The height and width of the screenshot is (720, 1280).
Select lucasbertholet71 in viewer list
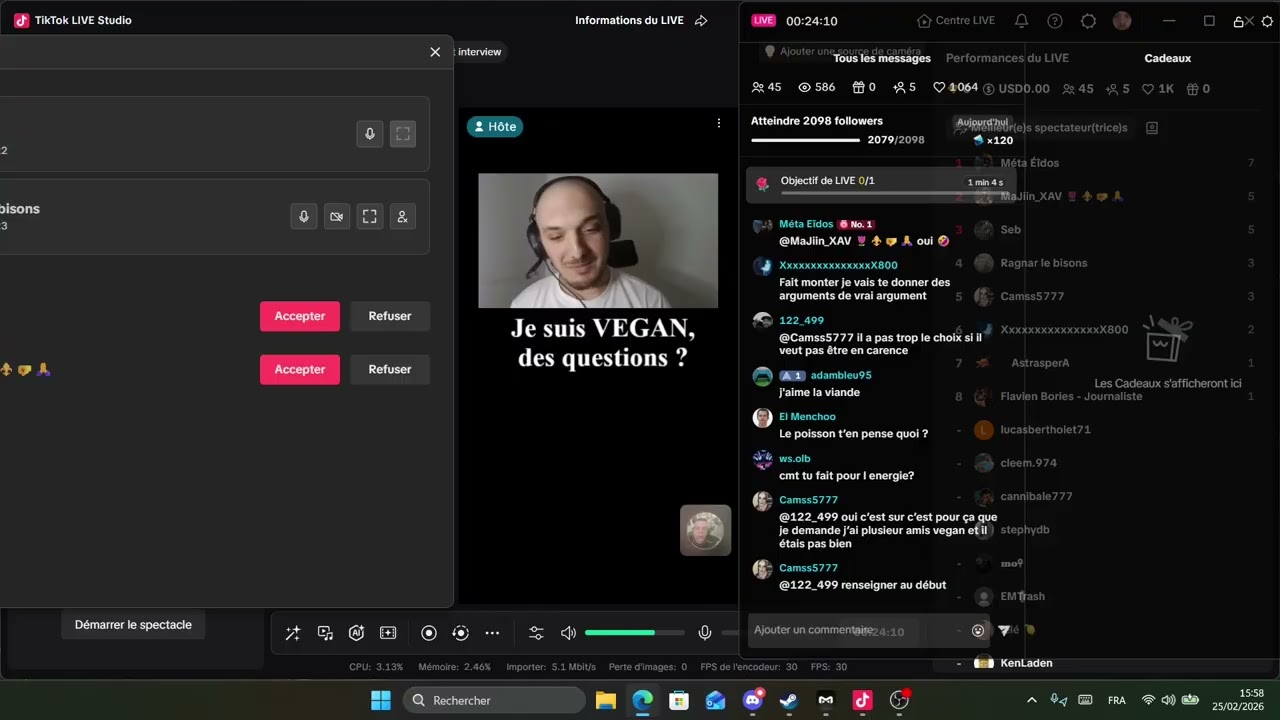click(1046, 429)
